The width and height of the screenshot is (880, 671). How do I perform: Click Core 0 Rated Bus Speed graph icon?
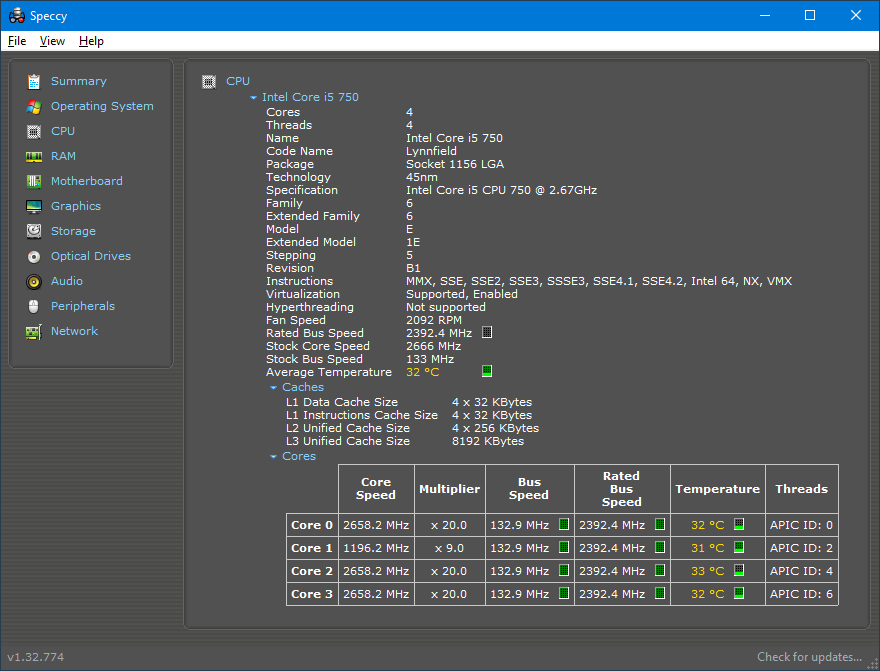pyautogui.click(x=660, y=524)
